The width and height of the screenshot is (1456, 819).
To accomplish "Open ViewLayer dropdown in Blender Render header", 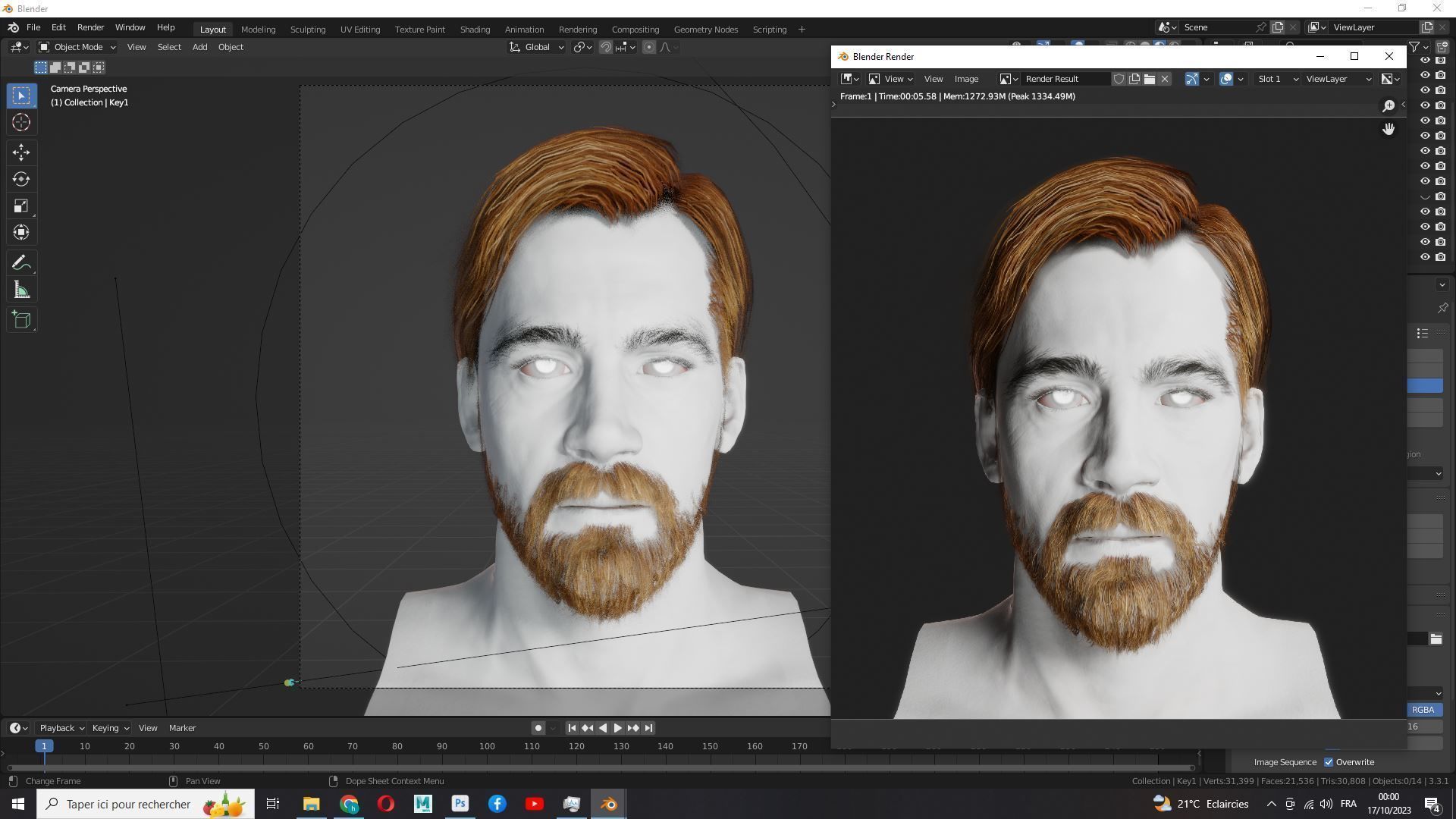I will (1338, 79).
